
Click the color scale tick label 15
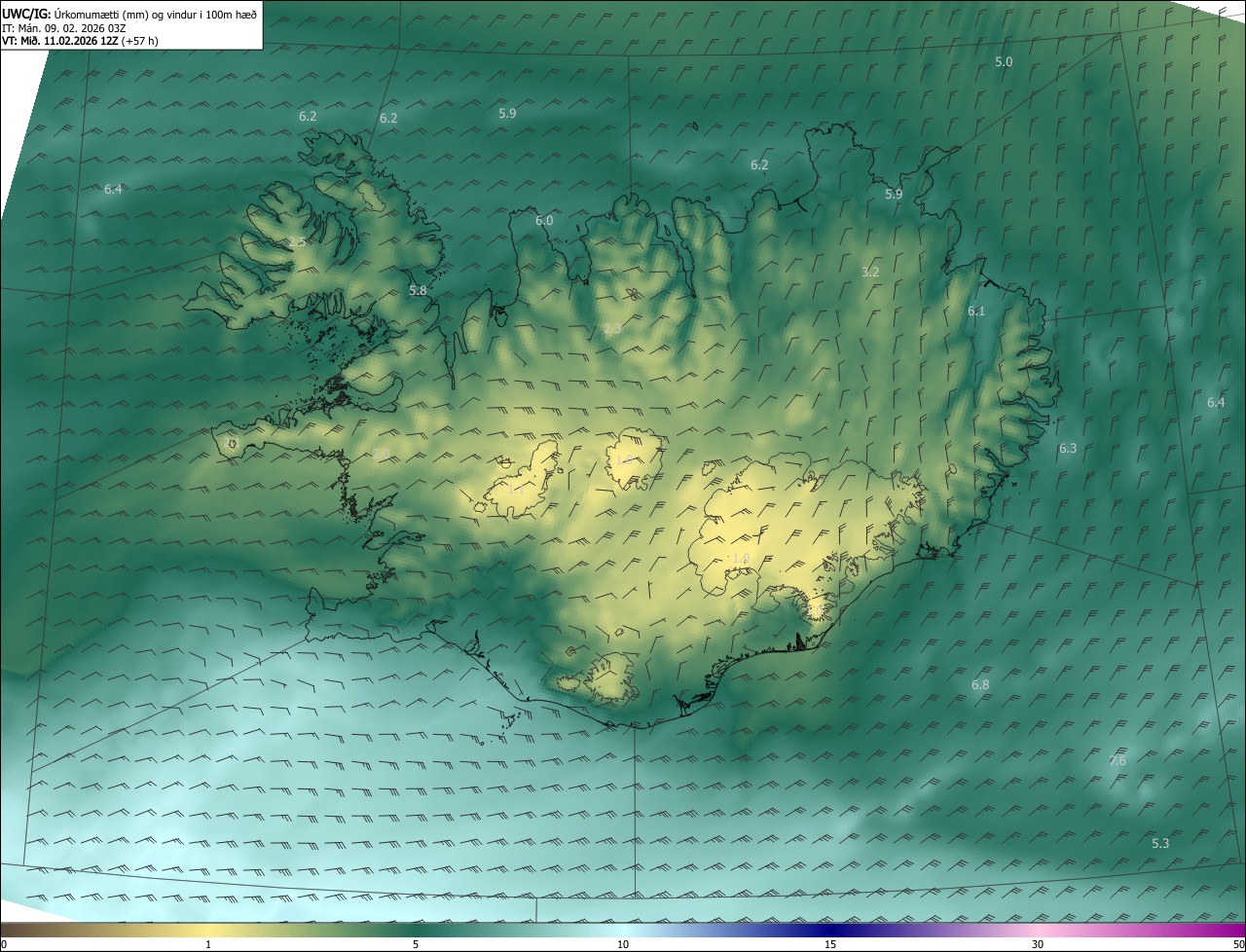point(830,944)
